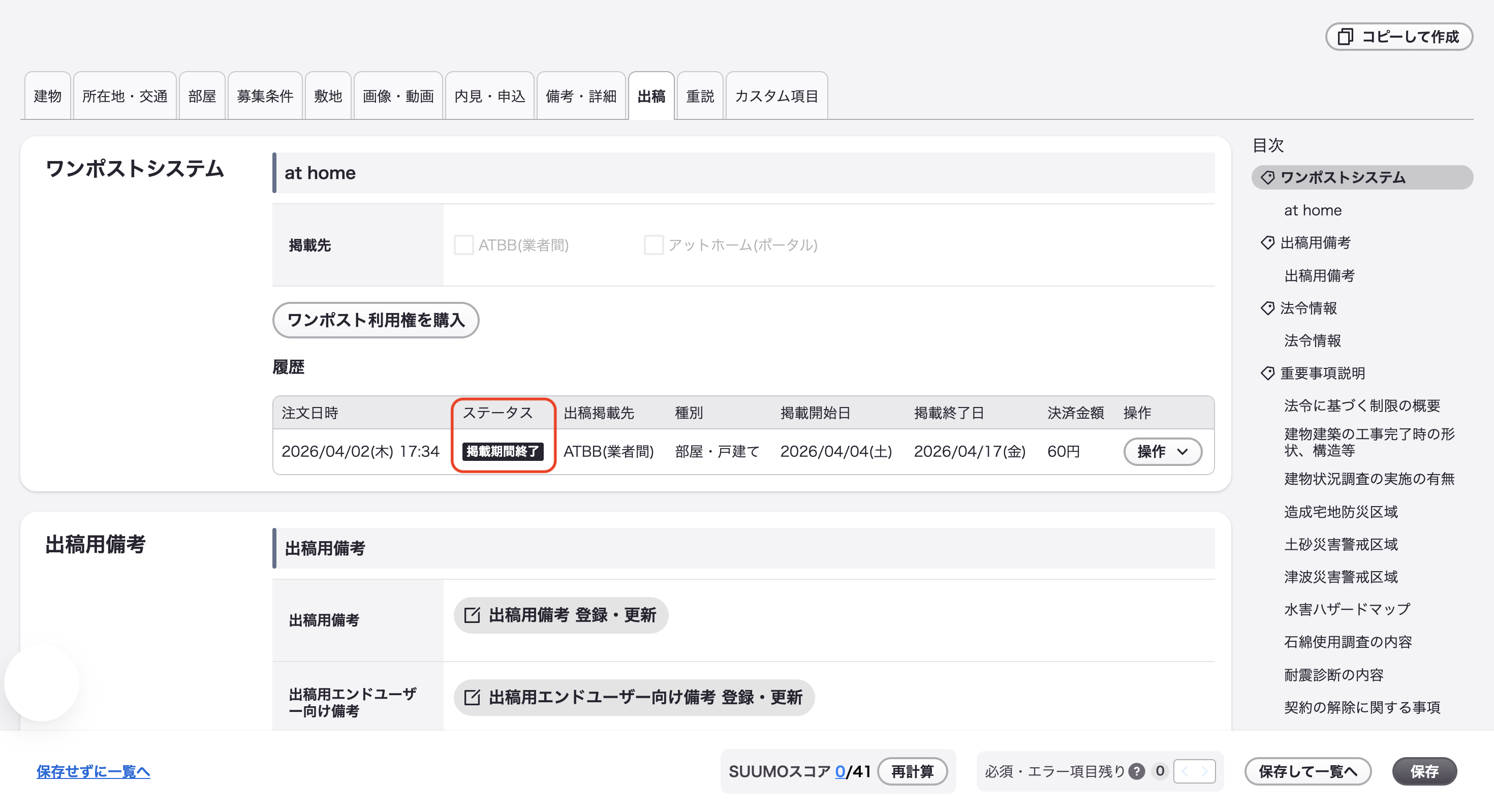Screen dimensions: 1494x812
Task: Jump to 契約の解除に関する事項 in 目次
Action: pos(1362,707)
